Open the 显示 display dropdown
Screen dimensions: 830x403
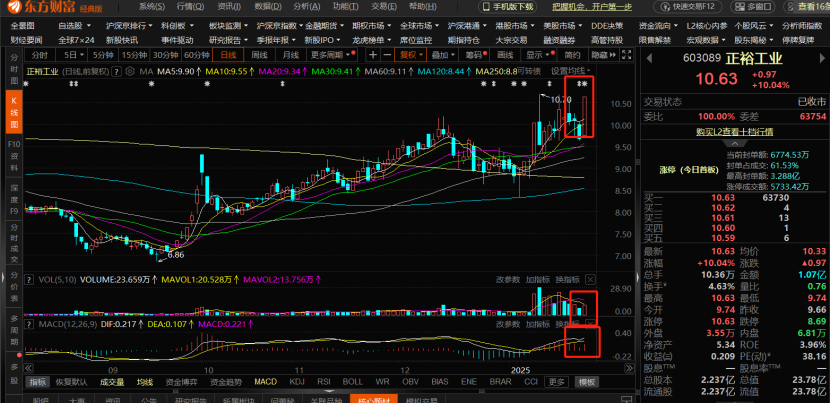coord(538,55)
